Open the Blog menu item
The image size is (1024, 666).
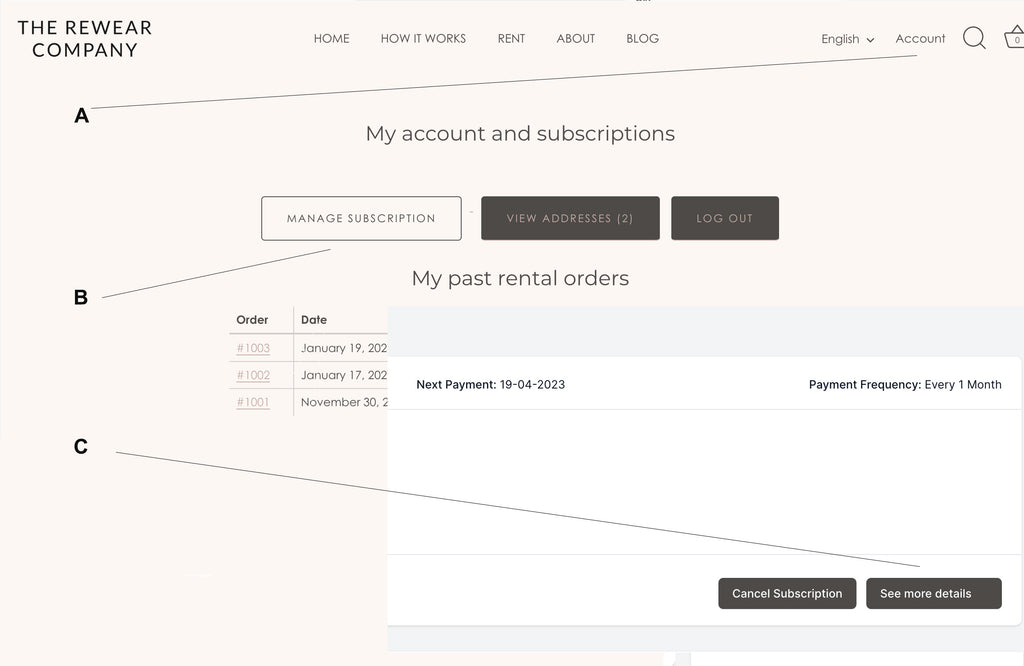pyautogui.click(x=642, y=39)
